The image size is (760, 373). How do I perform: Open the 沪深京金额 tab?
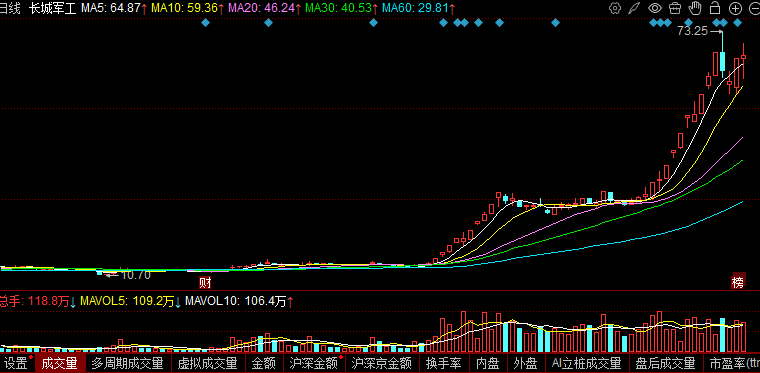tap(381, 363)
